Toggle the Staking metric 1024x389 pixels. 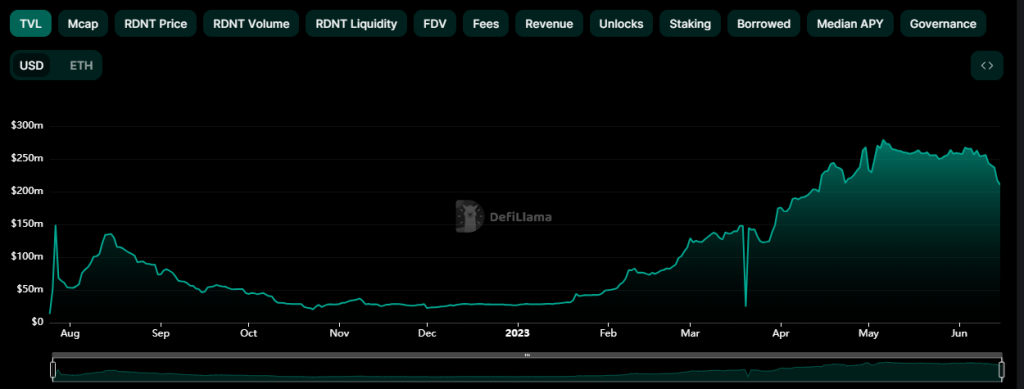click(690, 24)
